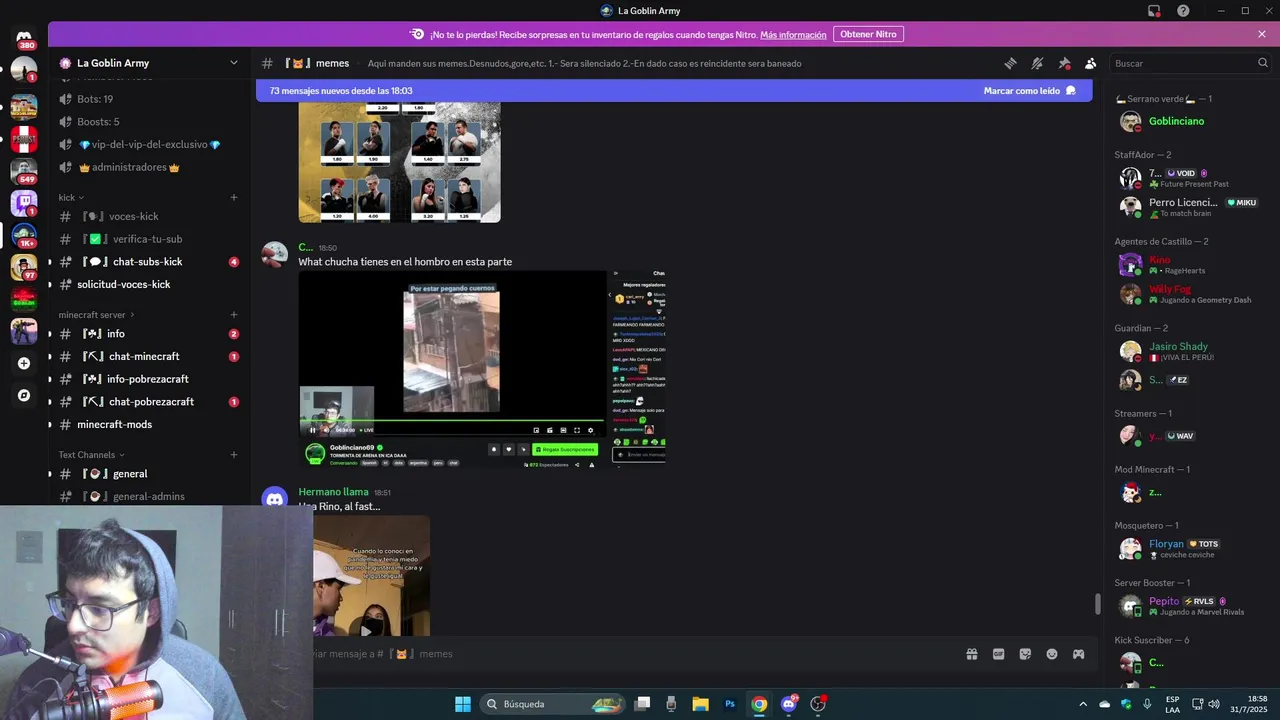Open the sticker picker
The height and width of the screenshot is (720, 1280).
(1025, 654)
